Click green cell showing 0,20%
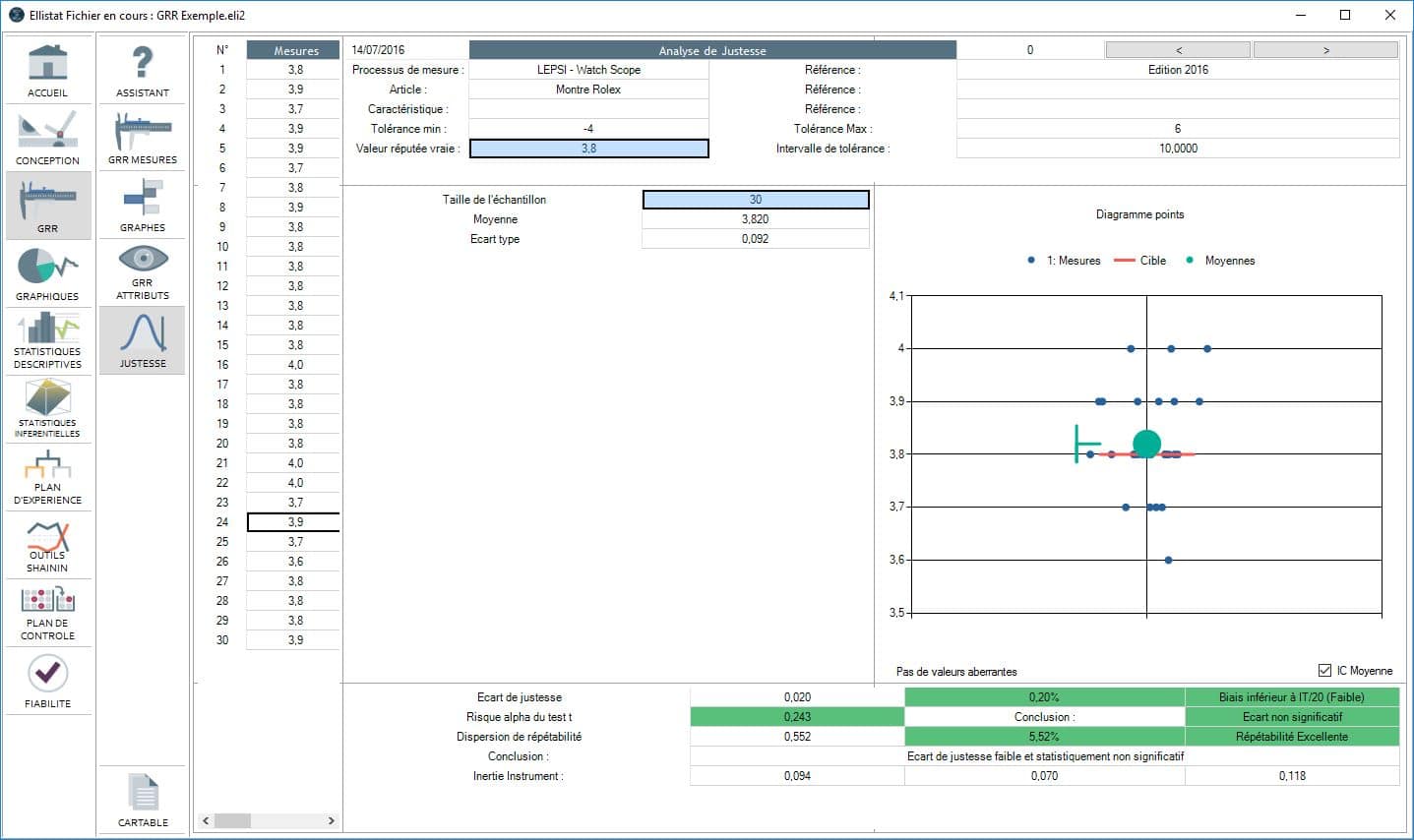The image size is (1414, 840). tap(1044, 697)
